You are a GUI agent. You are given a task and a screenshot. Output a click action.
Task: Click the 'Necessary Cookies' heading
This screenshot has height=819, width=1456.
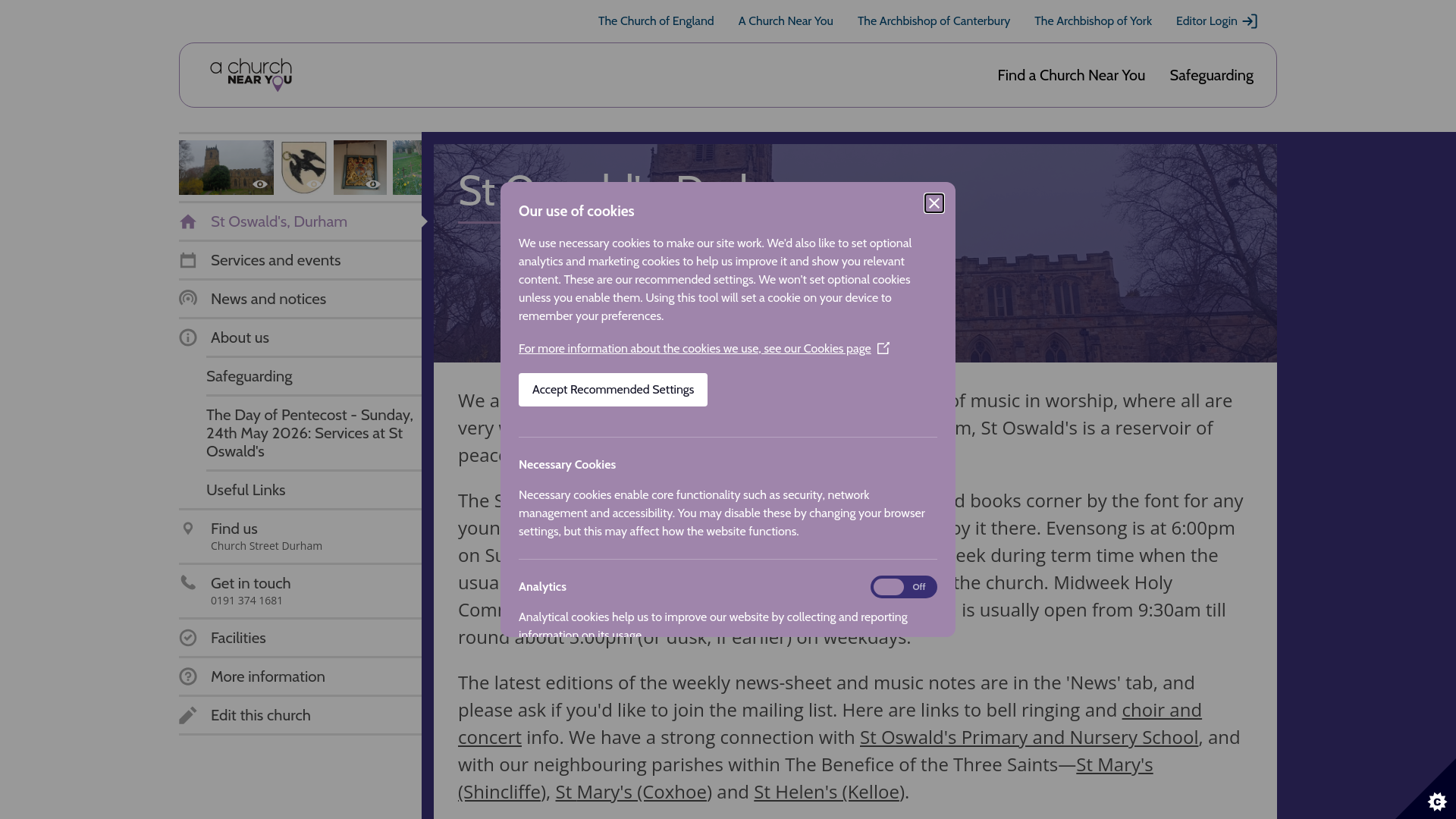[567, 465]
